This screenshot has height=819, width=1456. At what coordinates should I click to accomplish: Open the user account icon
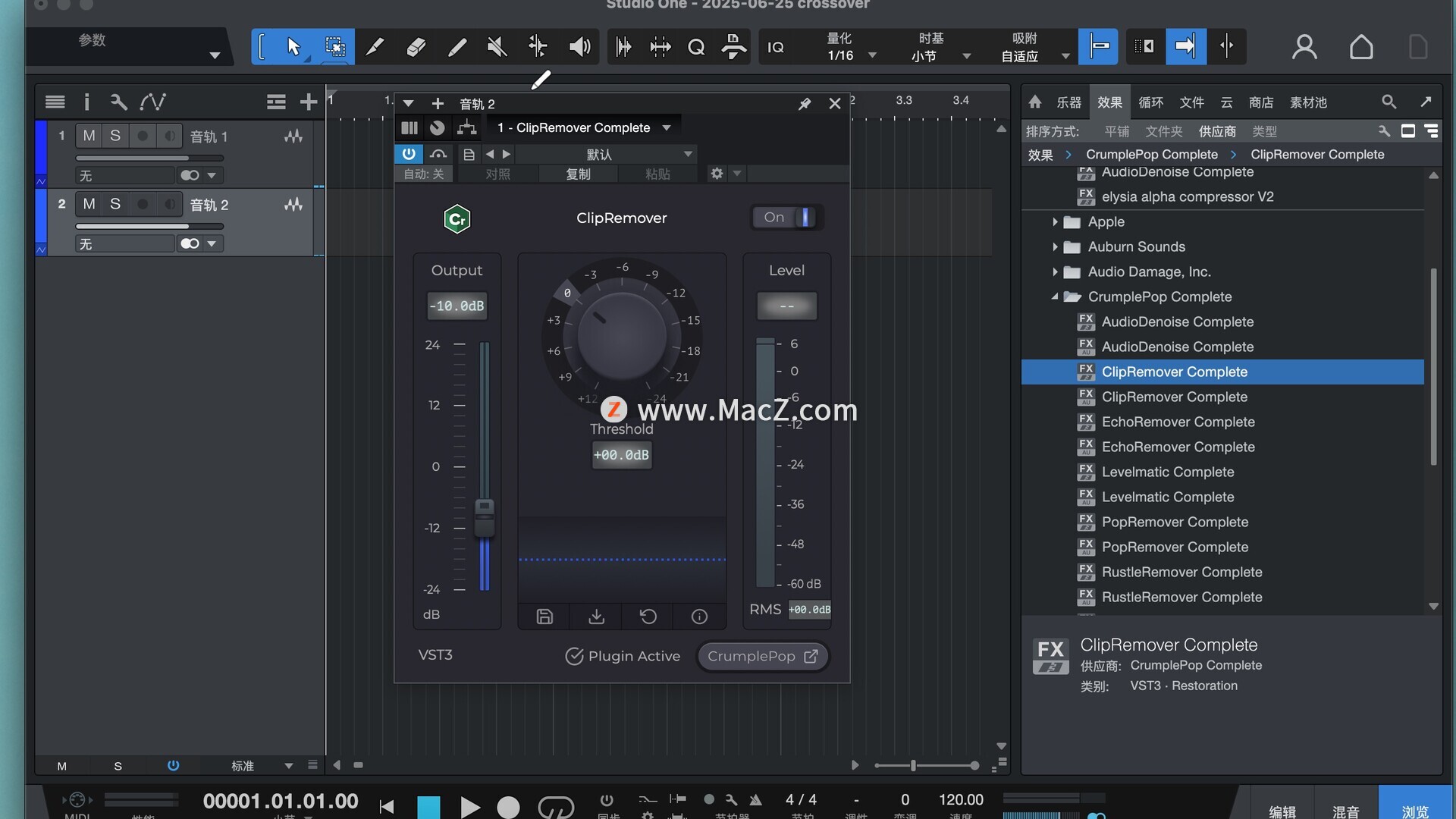coord(1304,47)
